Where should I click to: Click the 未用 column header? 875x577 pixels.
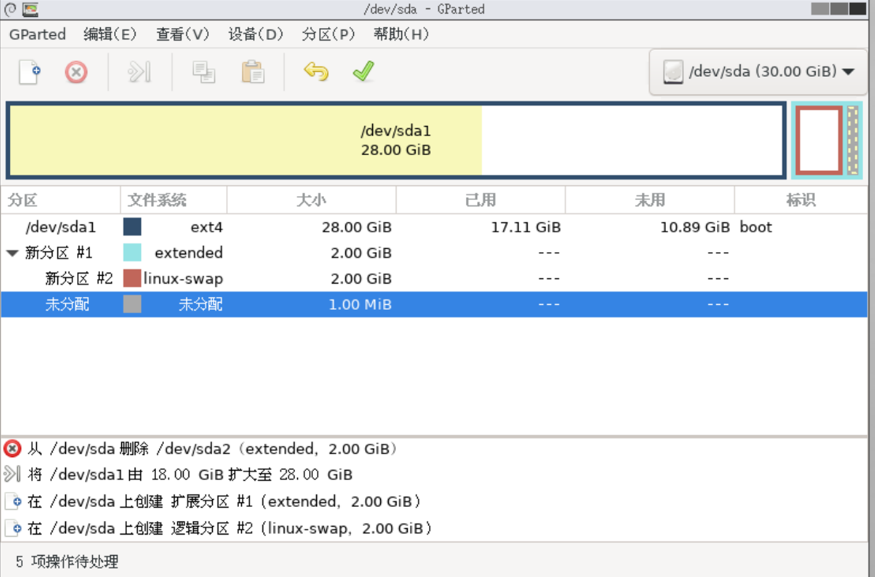pyautogui.click(x=650, y=200)
